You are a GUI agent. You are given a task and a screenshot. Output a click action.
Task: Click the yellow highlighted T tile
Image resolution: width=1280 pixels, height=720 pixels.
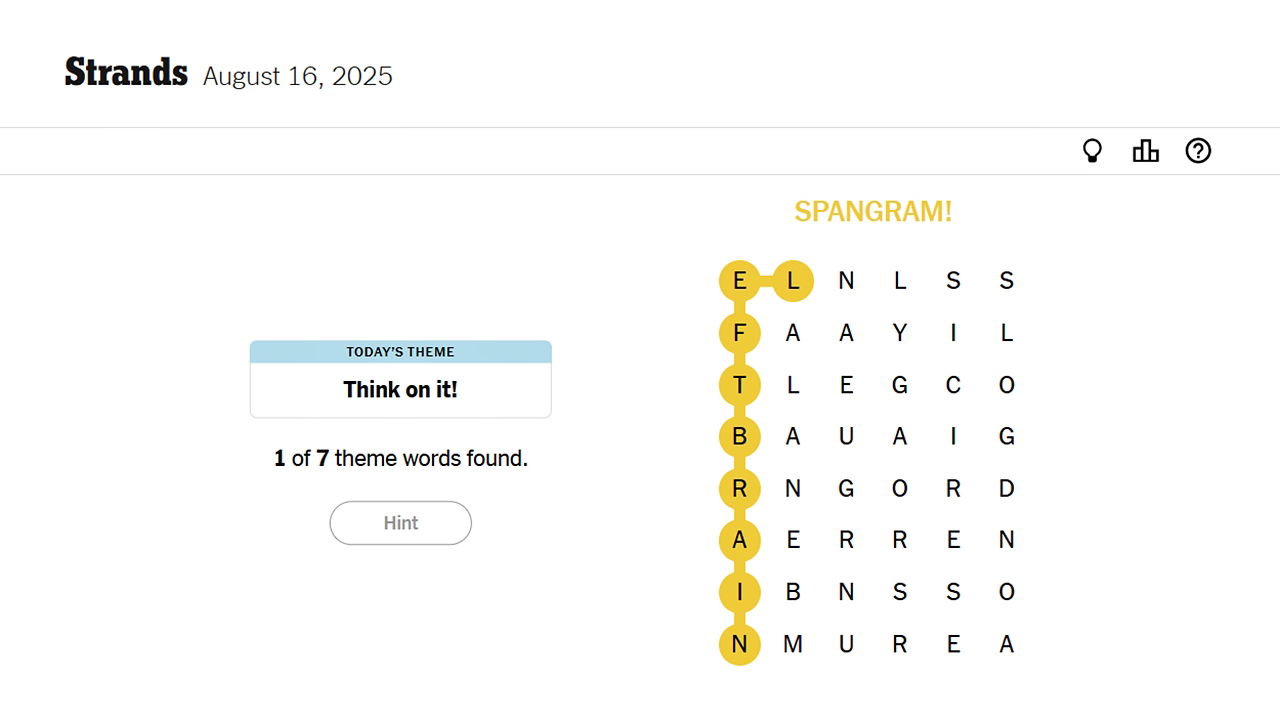coord(740,385)
